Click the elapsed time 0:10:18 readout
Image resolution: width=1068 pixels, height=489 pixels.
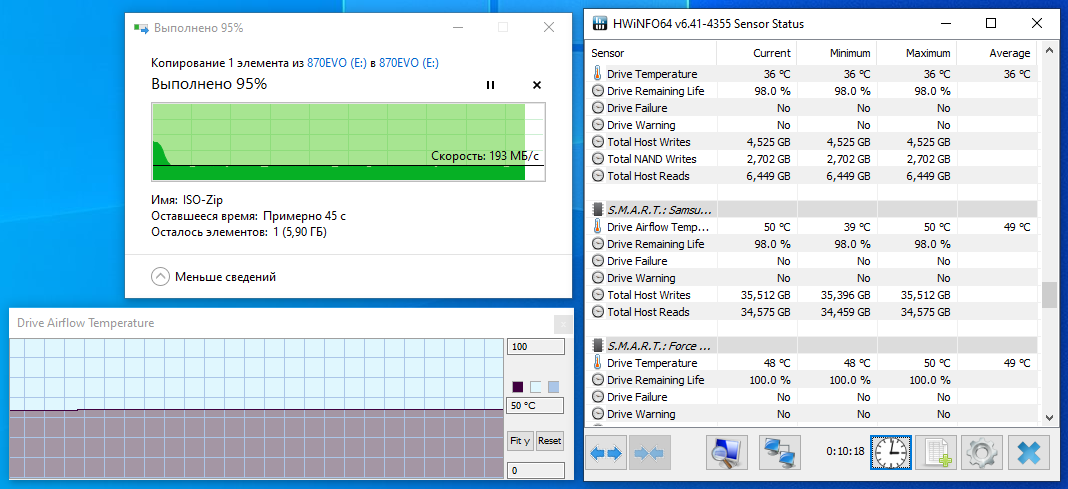tap(845, 451)
